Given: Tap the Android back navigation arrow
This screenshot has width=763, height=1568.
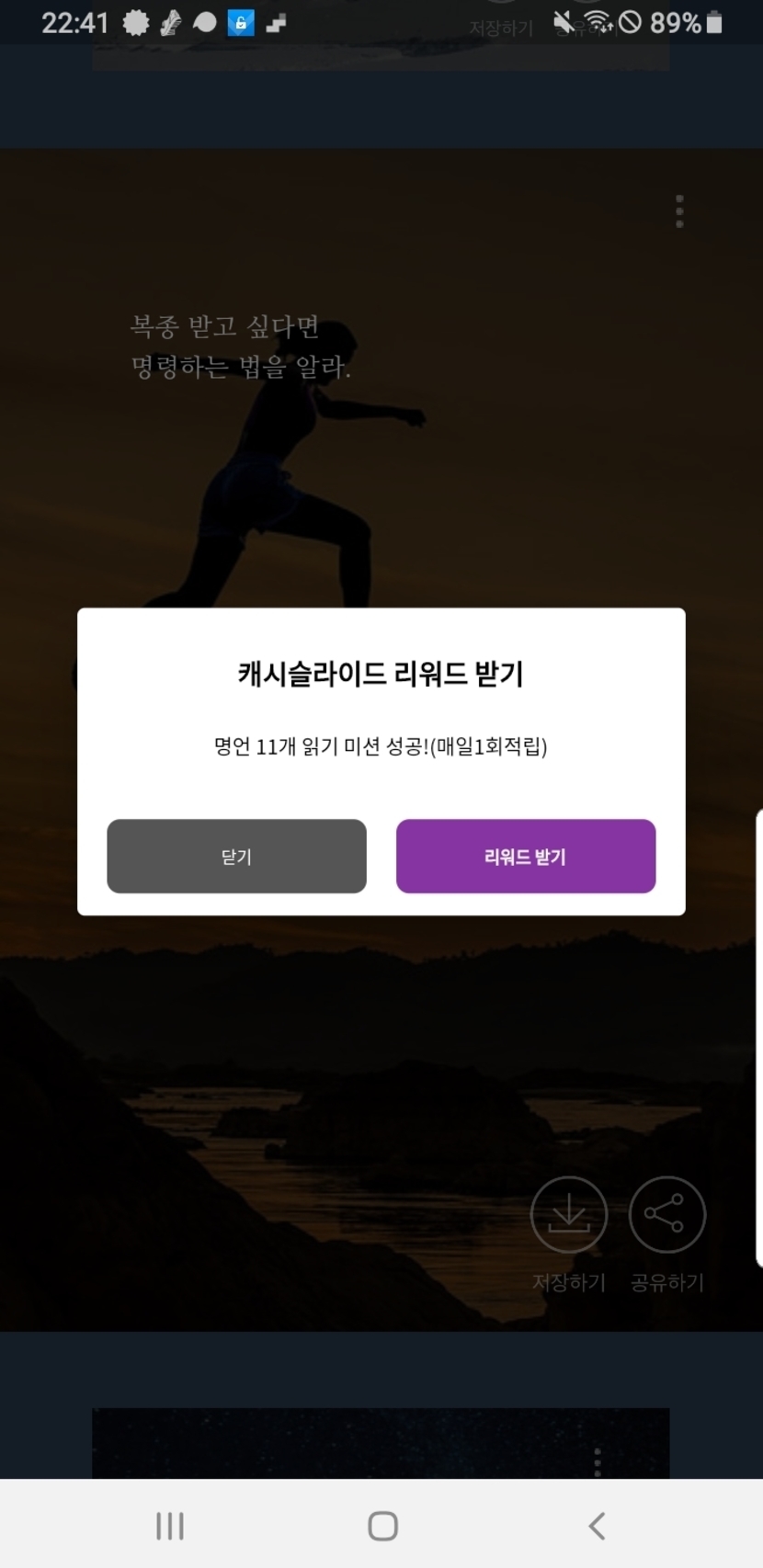Looking at the screenshot, I should point(597,1526).
